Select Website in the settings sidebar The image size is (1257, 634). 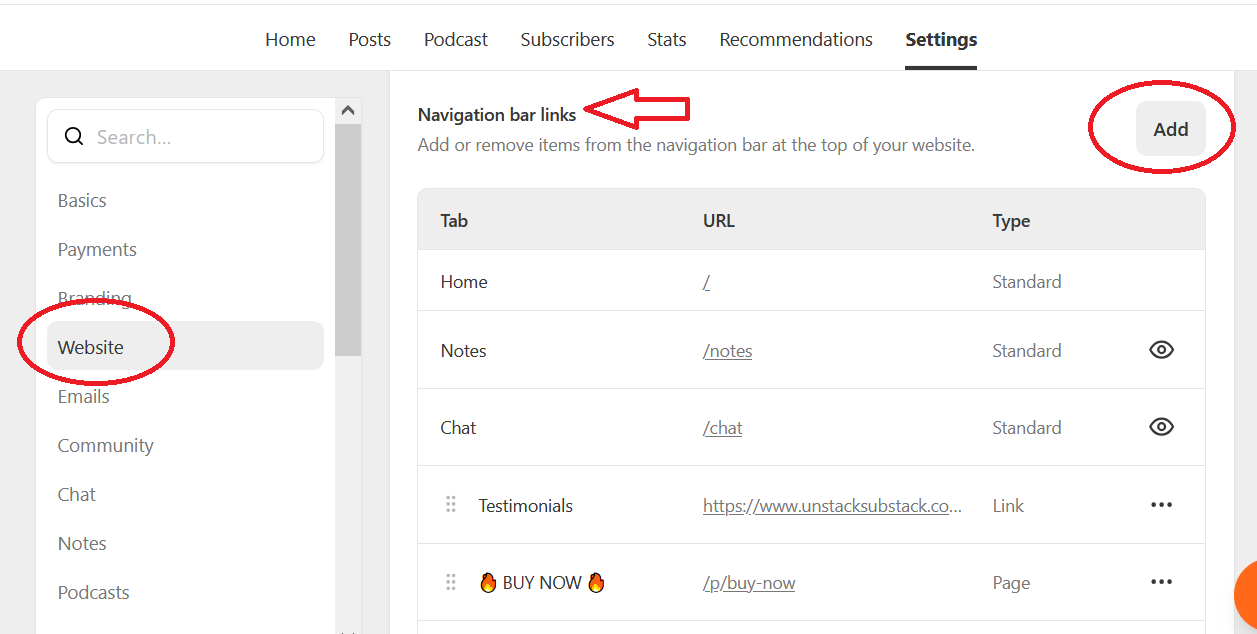(x=91, y=346)
